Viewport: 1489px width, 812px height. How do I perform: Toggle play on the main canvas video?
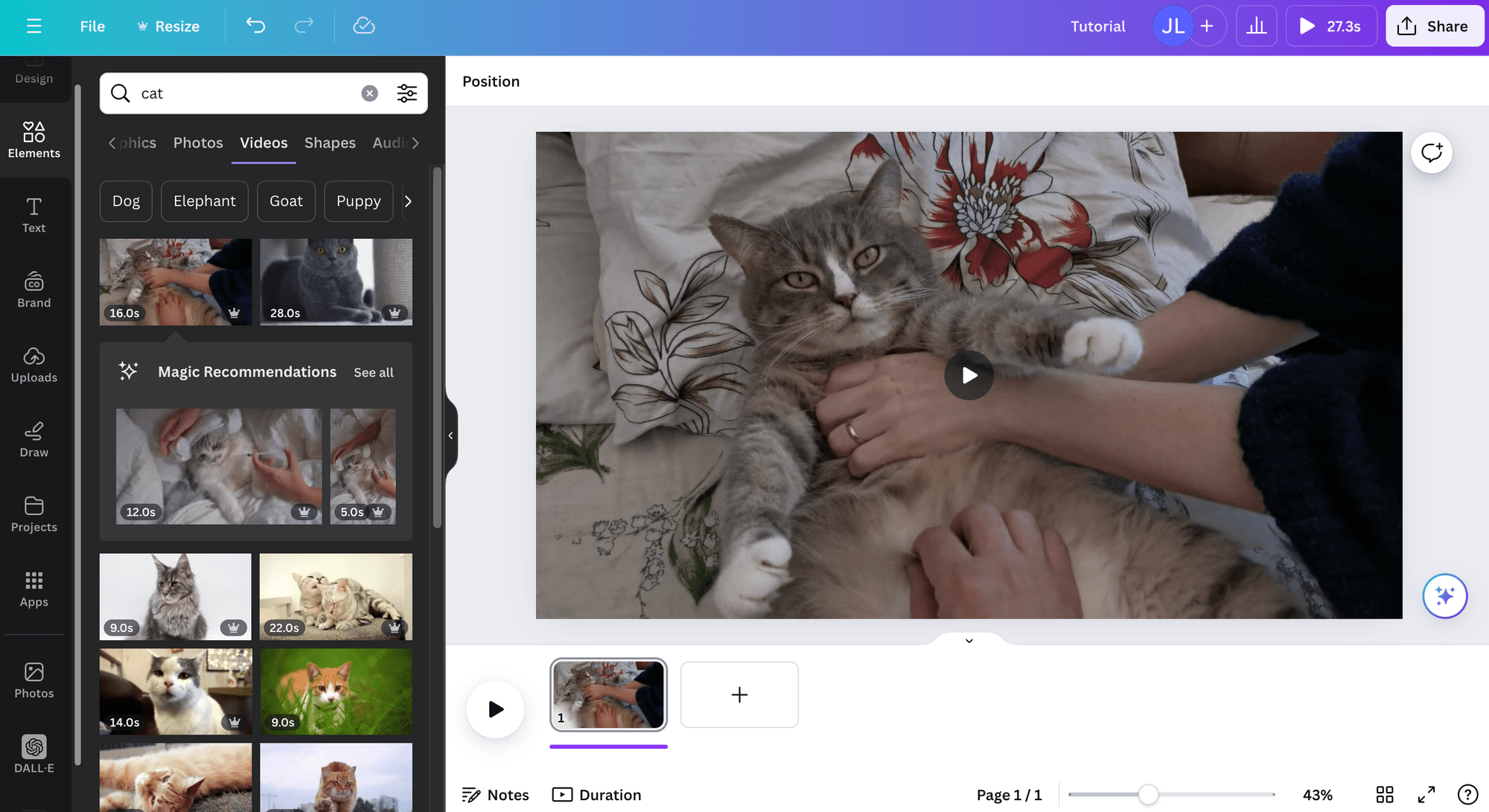tap(967, 374)
